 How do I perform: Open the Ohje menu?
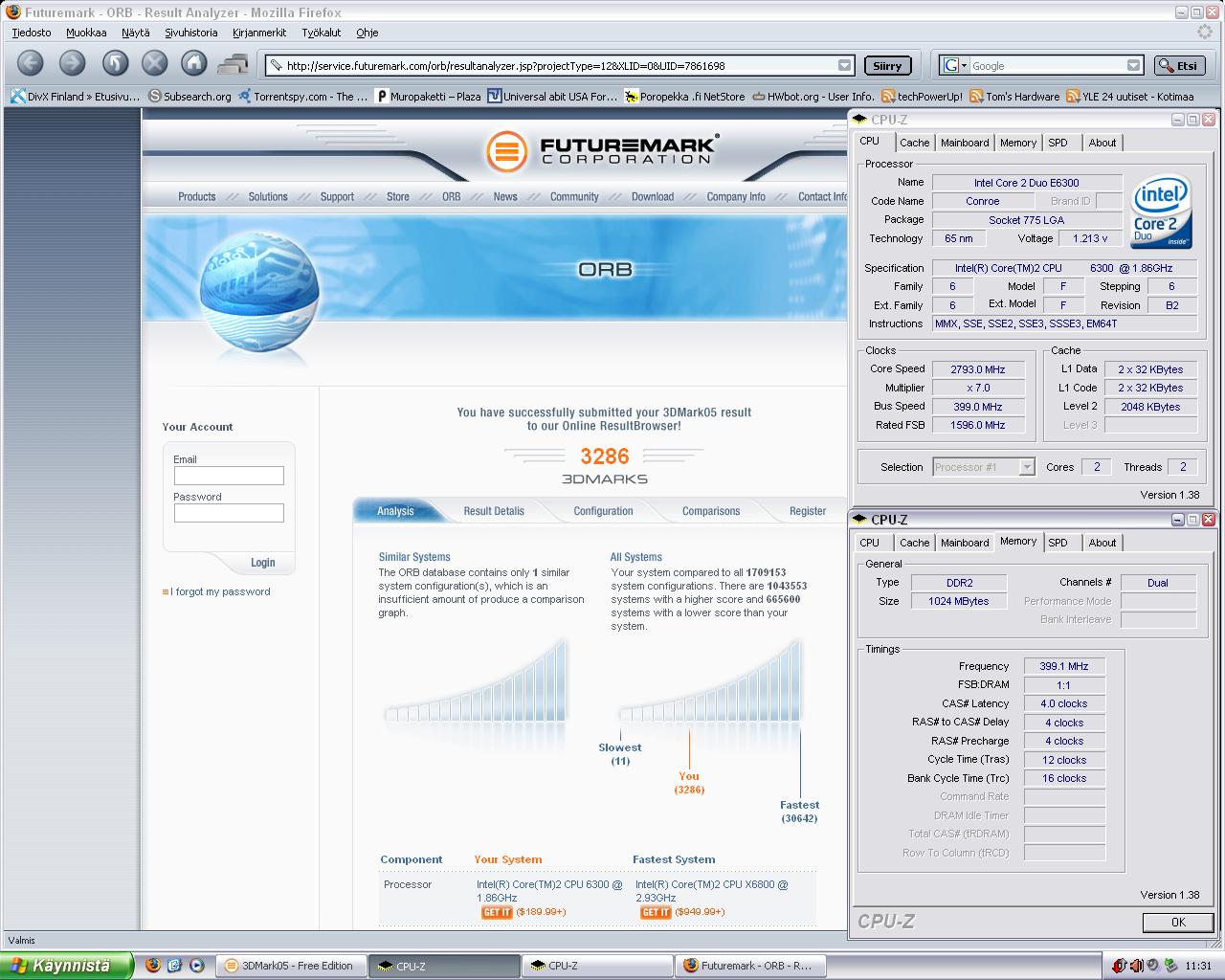pyautogui.click(x=367, y=33)
